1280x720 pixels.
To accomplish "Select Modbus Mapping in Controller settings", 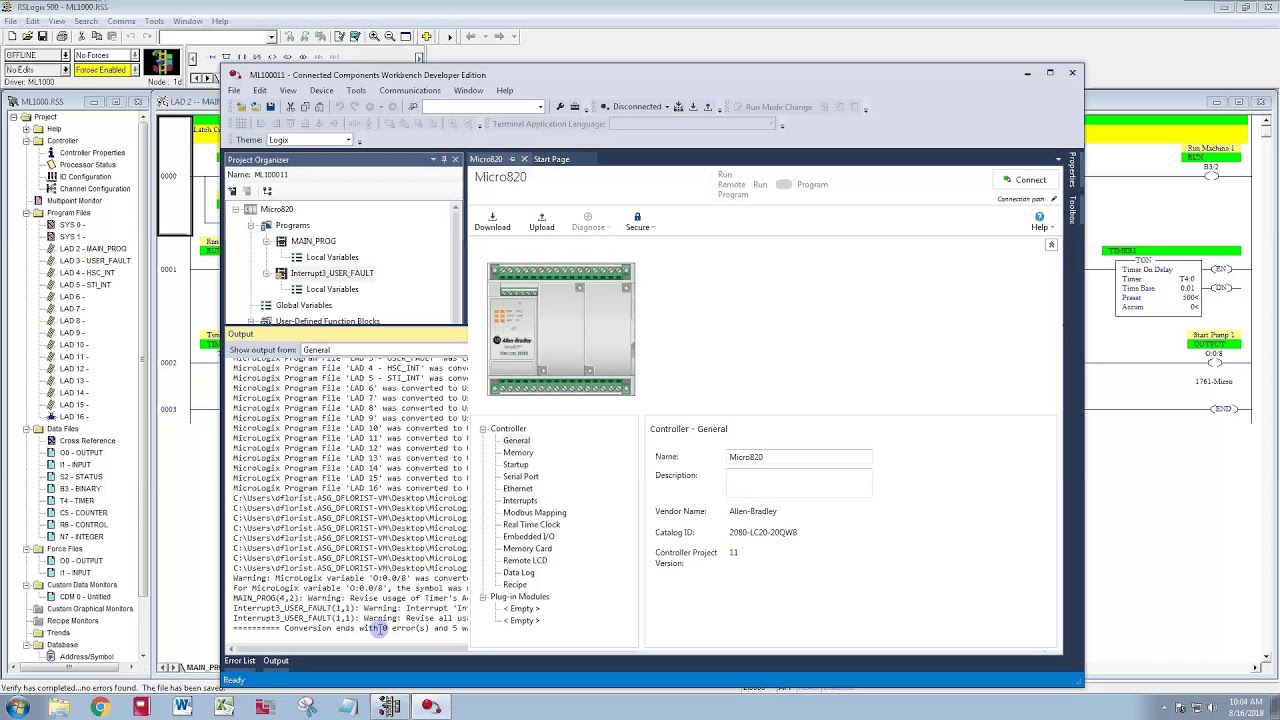I will pos(535,513).
